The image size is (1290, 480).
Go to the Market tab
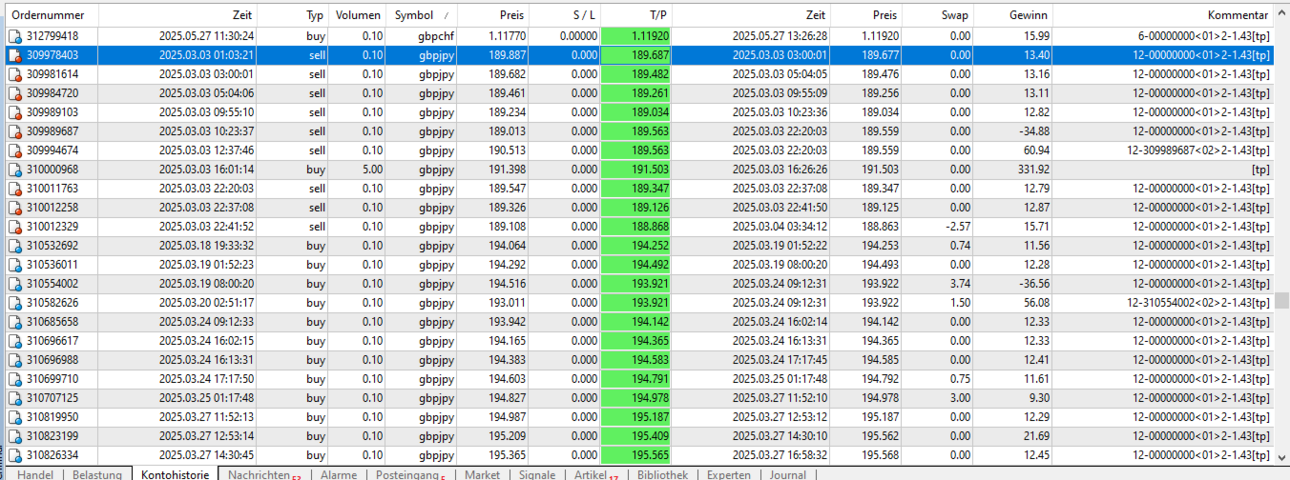482,474
